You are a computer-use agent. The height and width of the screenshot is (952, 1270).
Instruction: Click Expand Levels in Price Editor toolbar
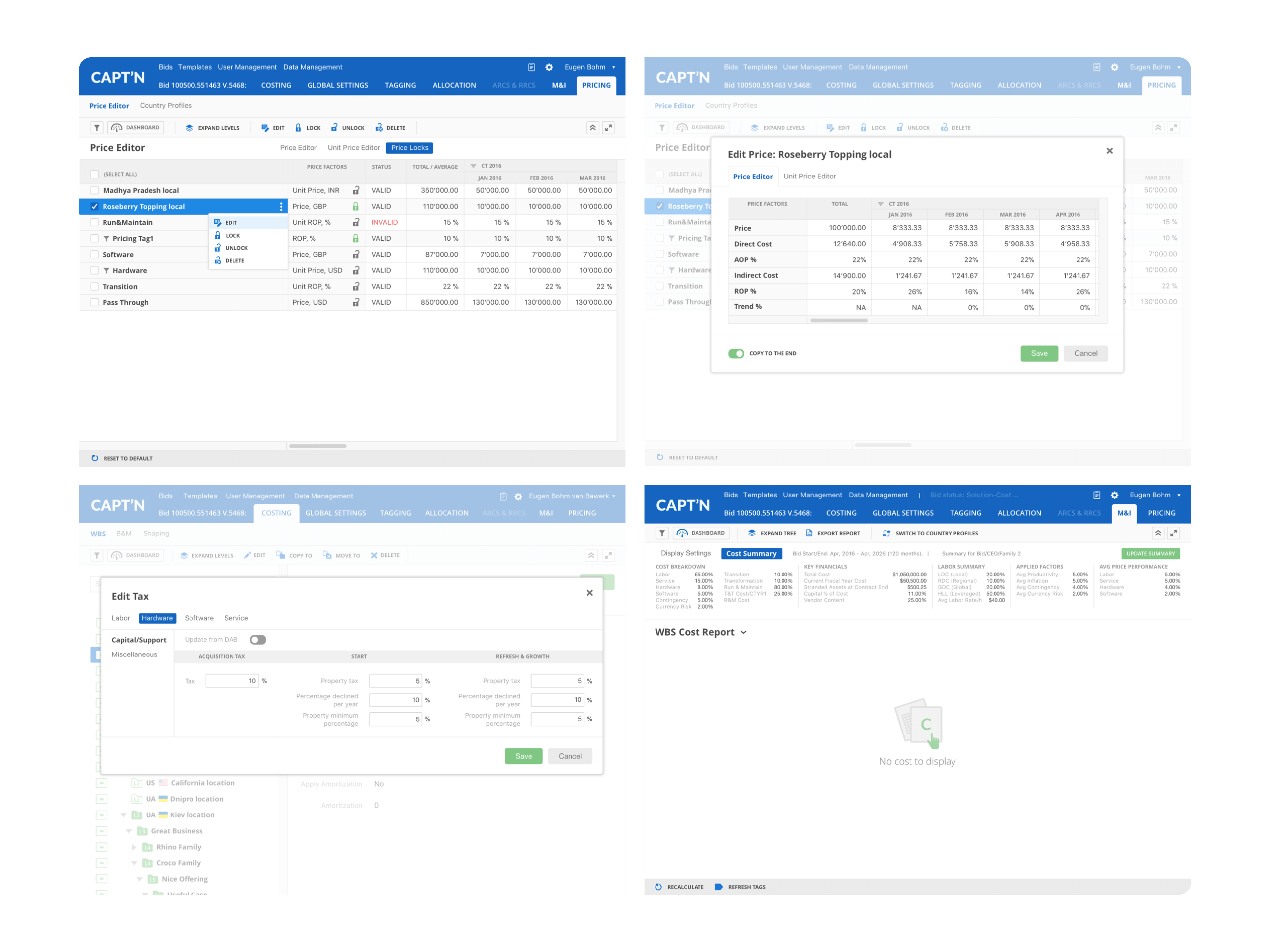pos(212,127)
